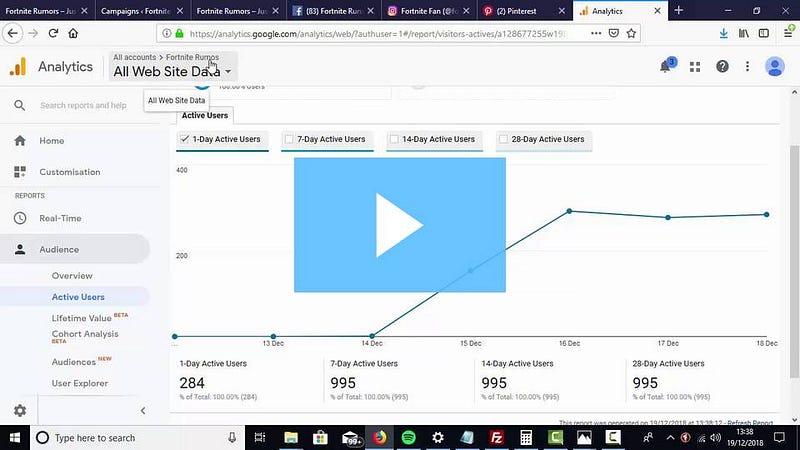Switch to the Campaigns browser tab
The width and height of the screenshot is (800, 450).
coord(143,10)
